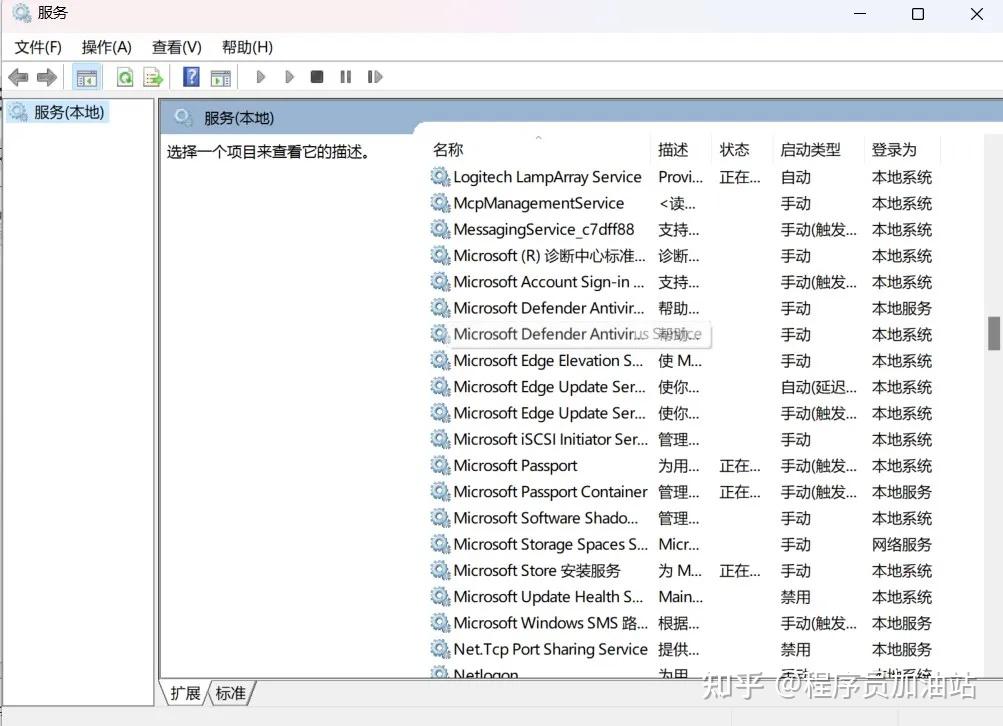
Task: Sort by the 描述 column header
Action: 681,150
